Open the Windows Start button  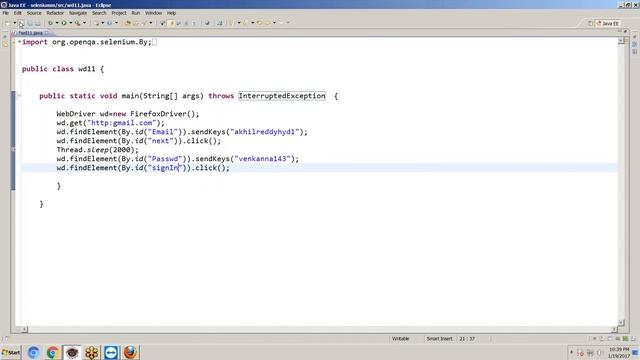click(x=11, y=352)
